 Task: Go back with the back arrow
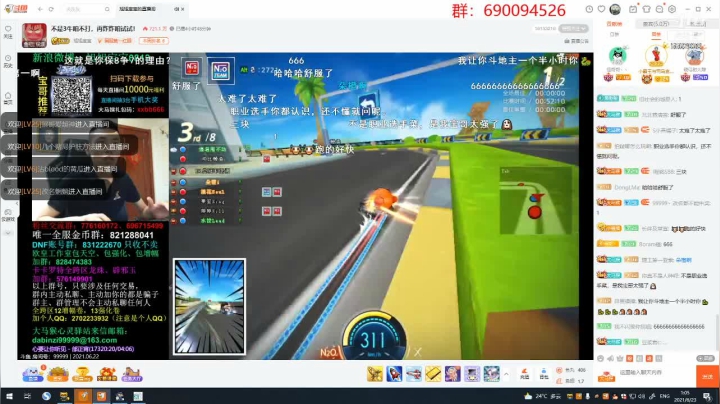[40, 9]
